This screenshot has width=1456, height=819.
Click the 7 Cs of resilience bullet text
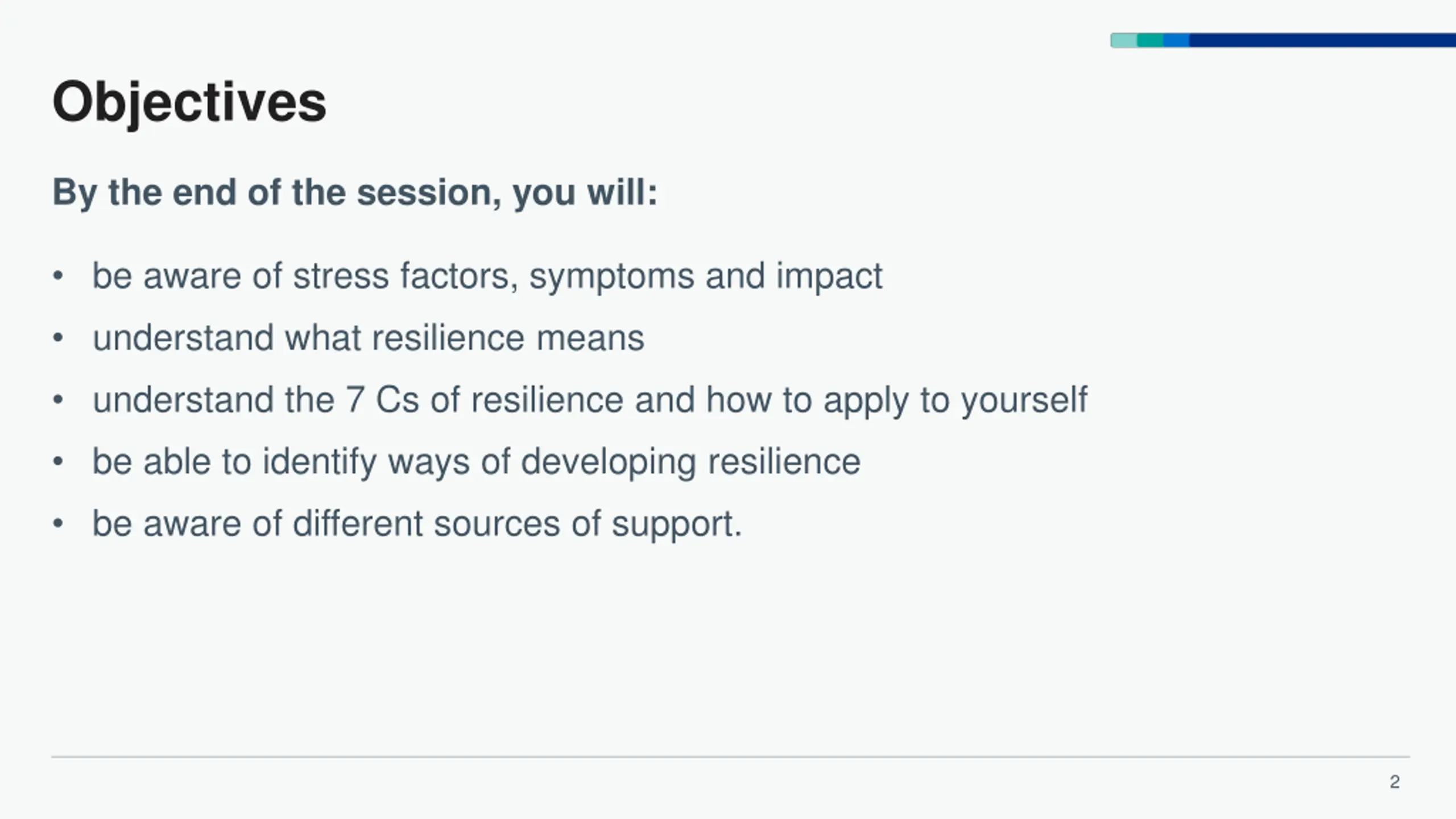coord(589,400)
